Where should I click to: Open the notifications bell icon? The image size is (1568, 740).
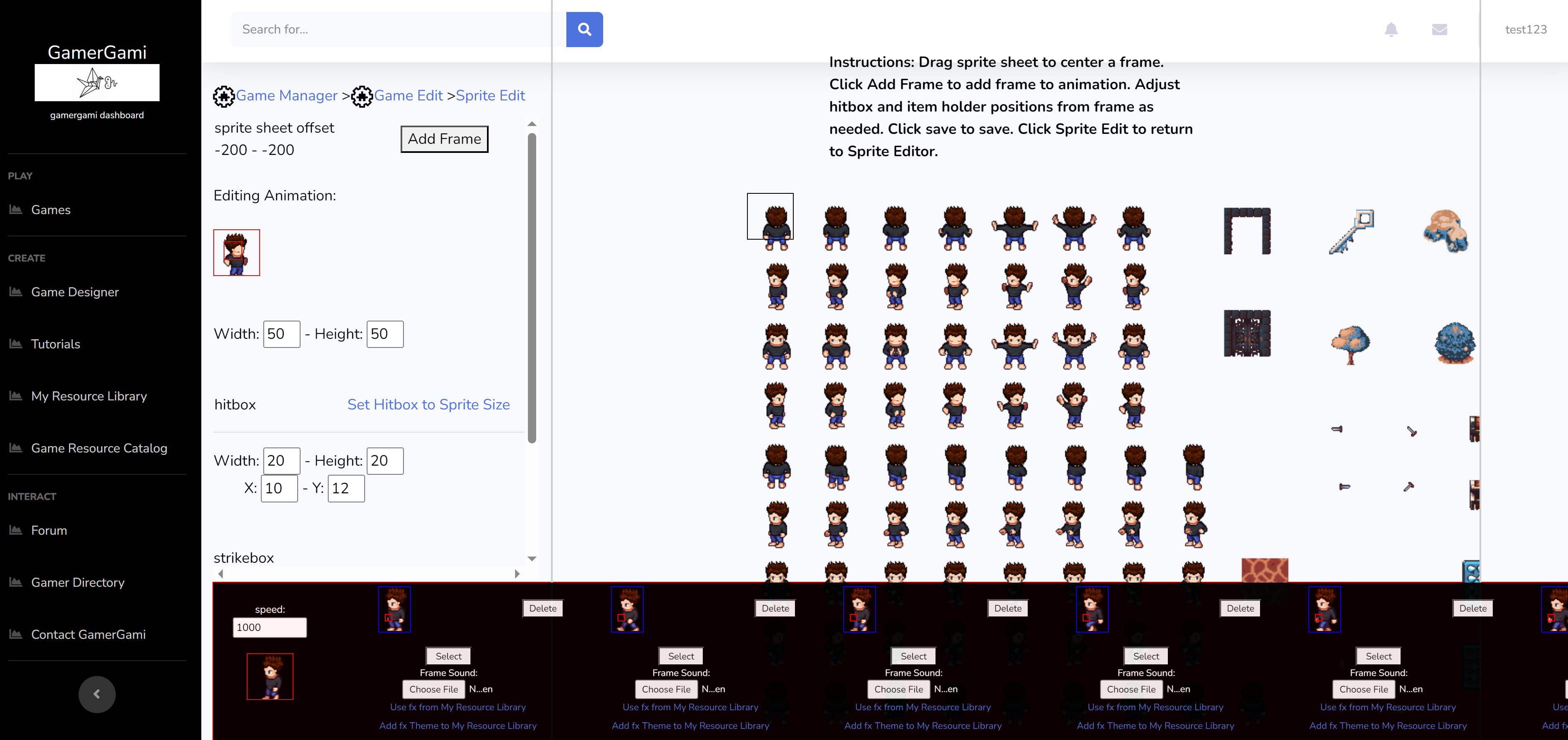tap(1391, 29)
